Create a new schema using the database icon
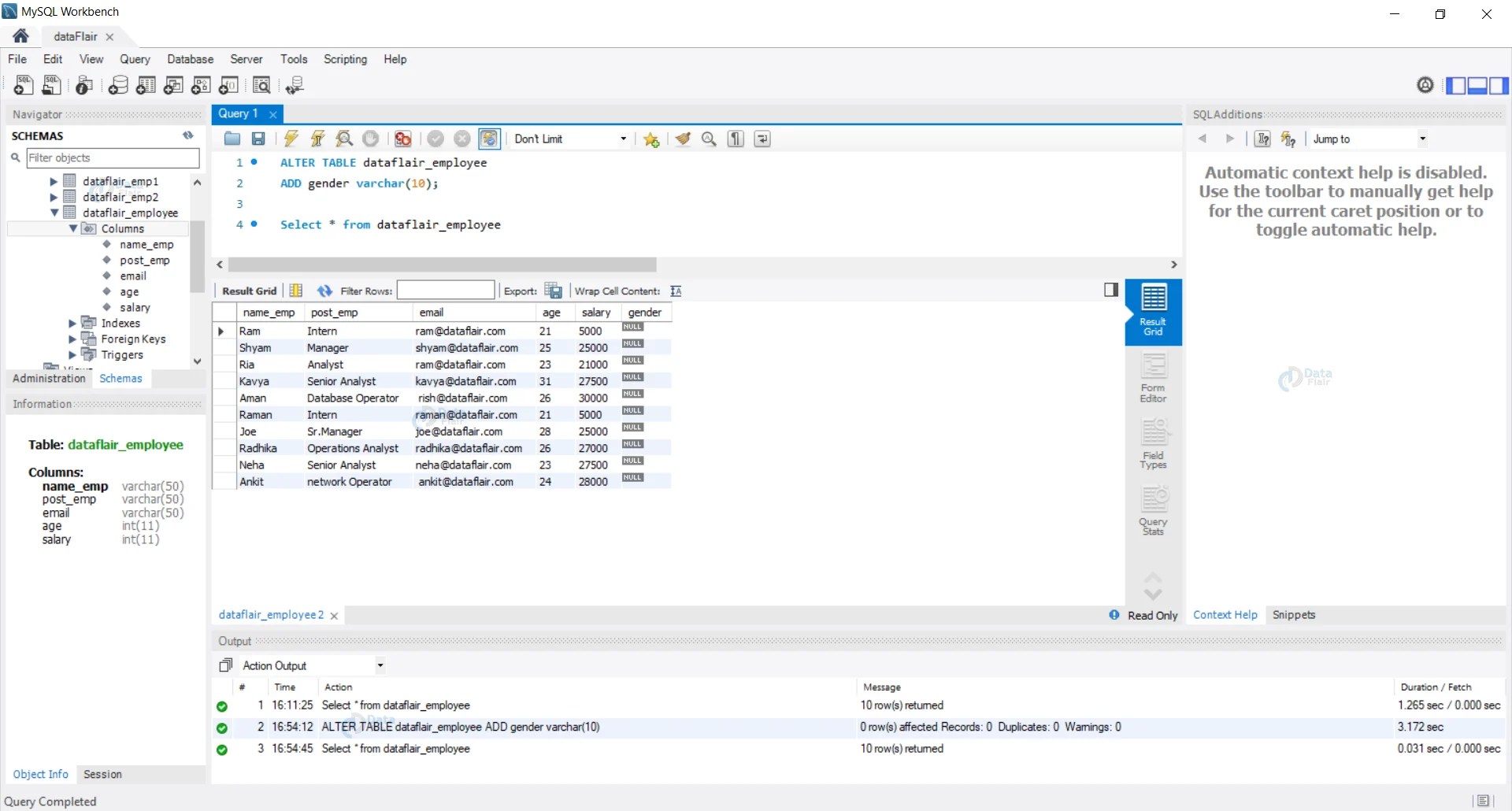The height and width of the screenshot is (811, 1512). tap(118, 85)
